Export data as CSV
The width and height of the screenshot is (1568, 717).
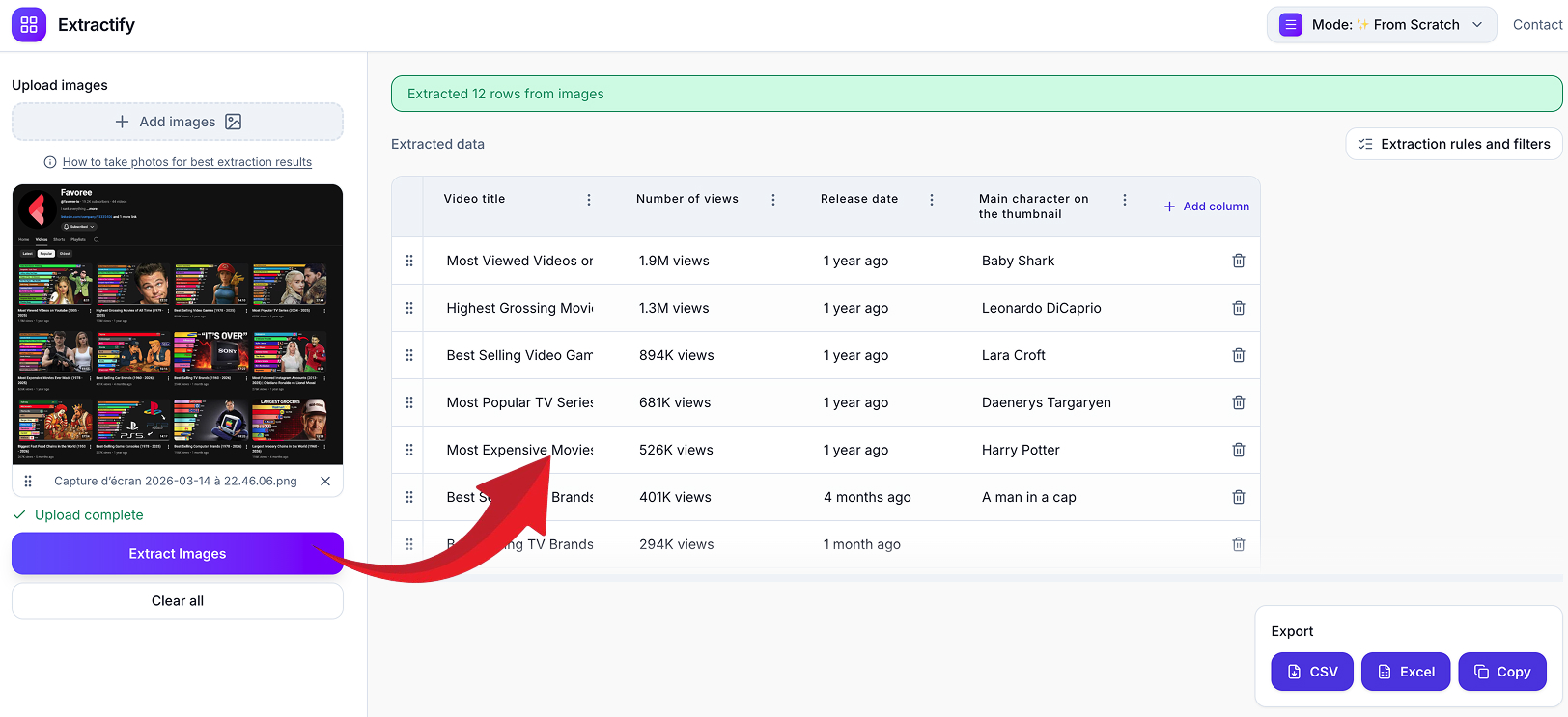1311,672
